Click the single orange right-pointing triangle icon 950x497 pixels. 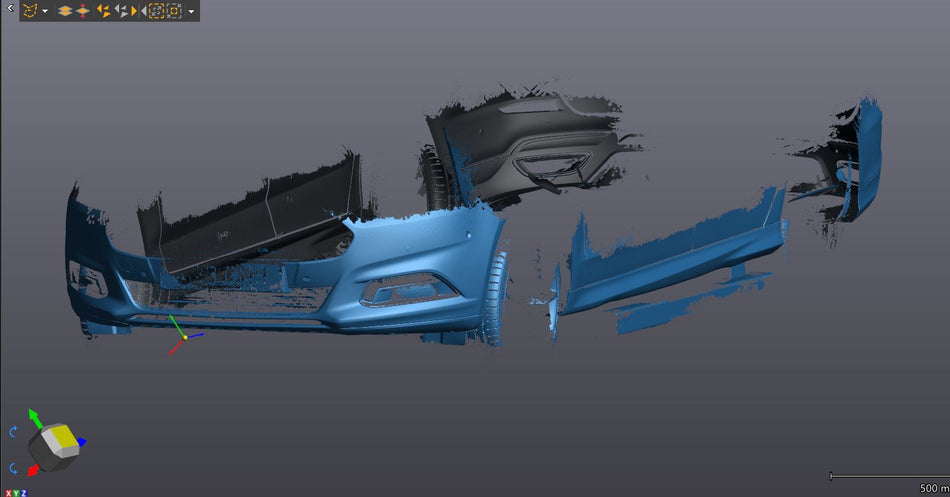[x=134, y=11]
